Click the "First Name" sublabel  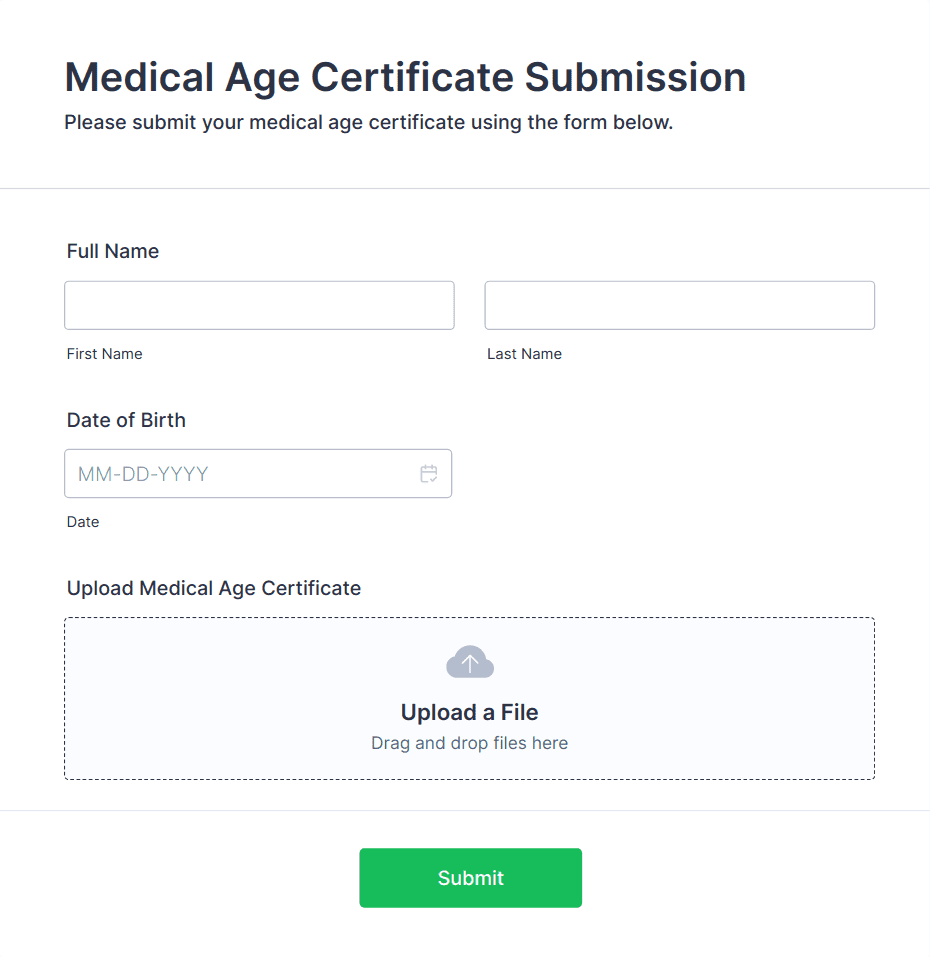(105, 354)
